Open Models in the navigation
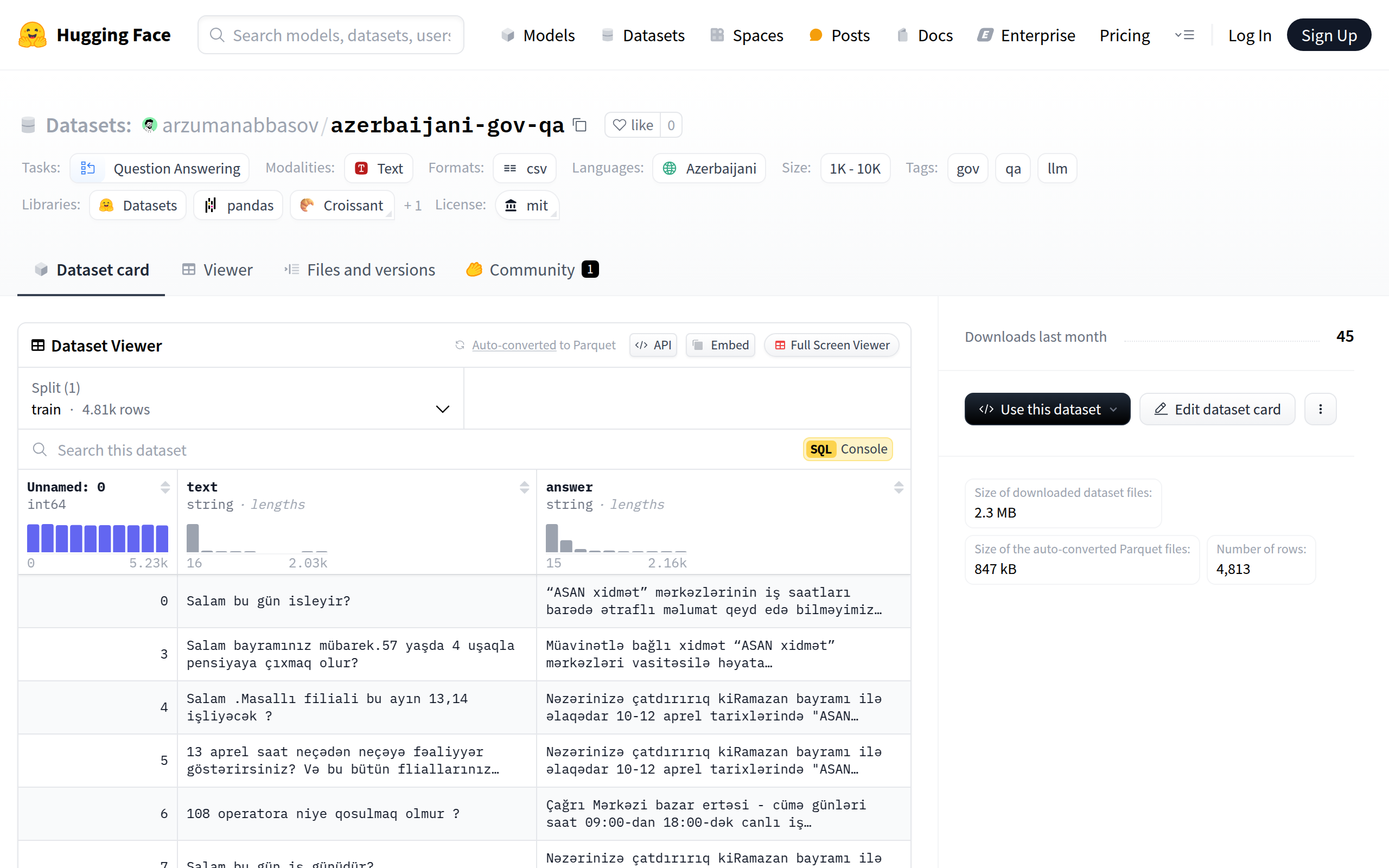Screen dimensions: 1389x868 click(x=538, y=35)
